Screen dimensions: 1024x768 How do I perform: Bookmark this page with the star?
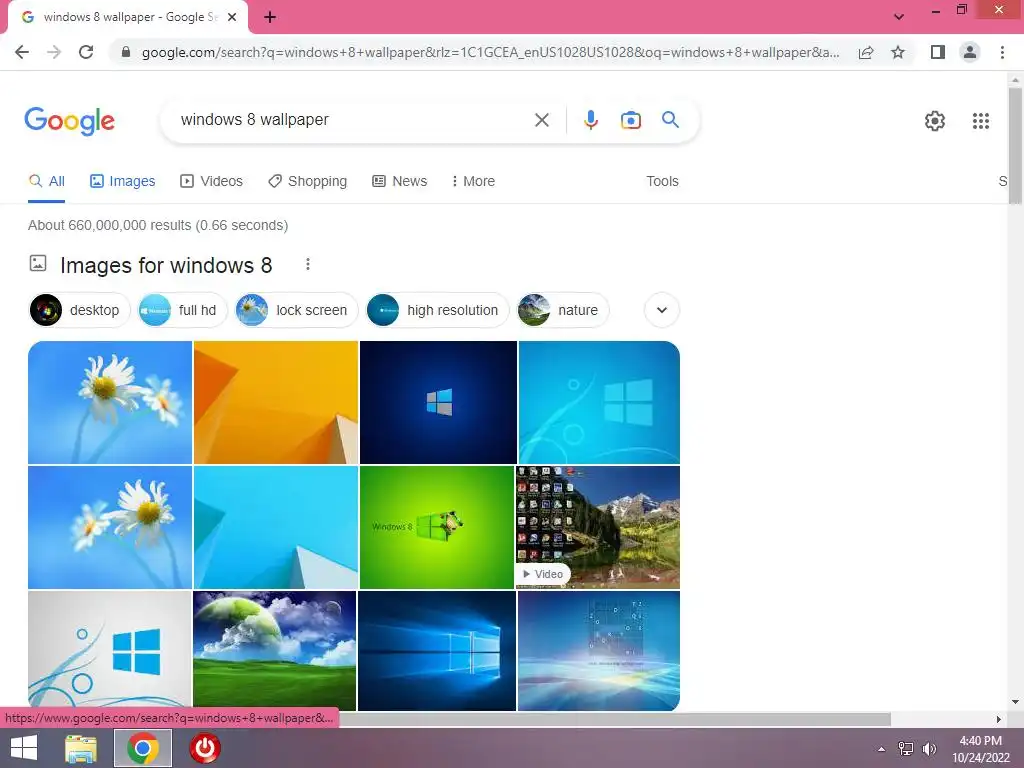tap(898, 52)
